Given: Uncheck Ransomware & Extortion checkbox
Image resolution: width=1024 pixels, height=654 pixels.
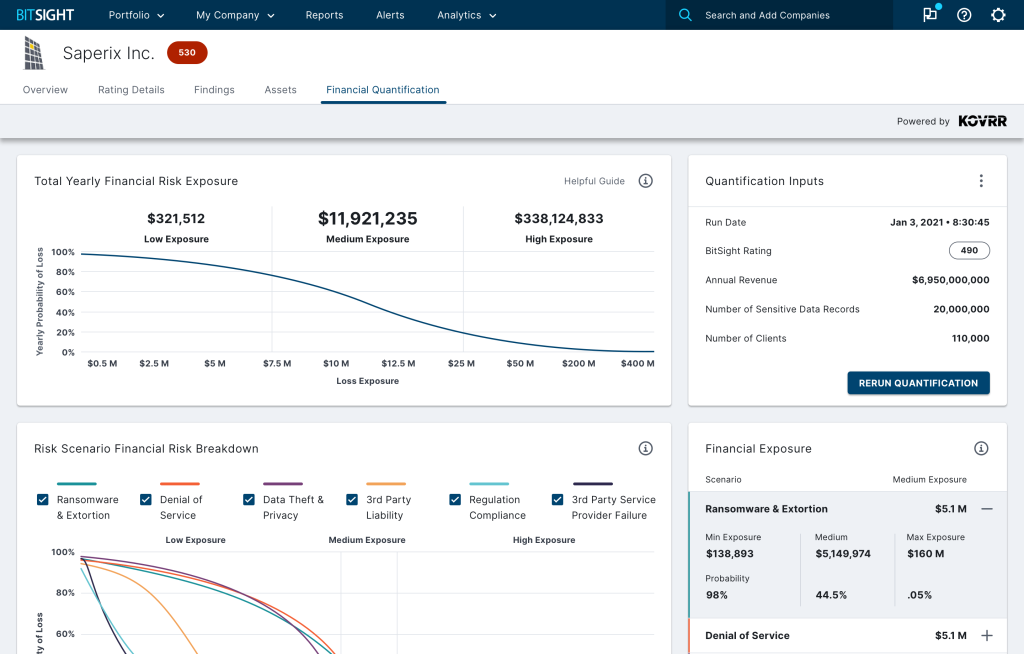Looking at the screenshot, I should tap(43, 500).
